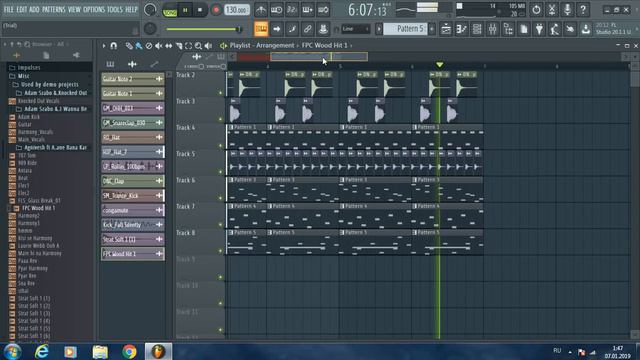Open Google Chrome from taskbar
This screenshot has width=640, height=360.
pos(129,351)
